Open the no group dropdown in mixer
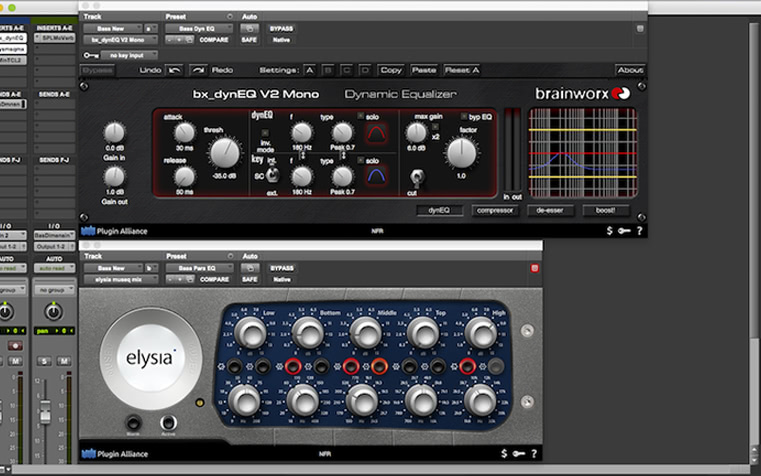This screenshot has height=476, width=761. coord(54,290)
